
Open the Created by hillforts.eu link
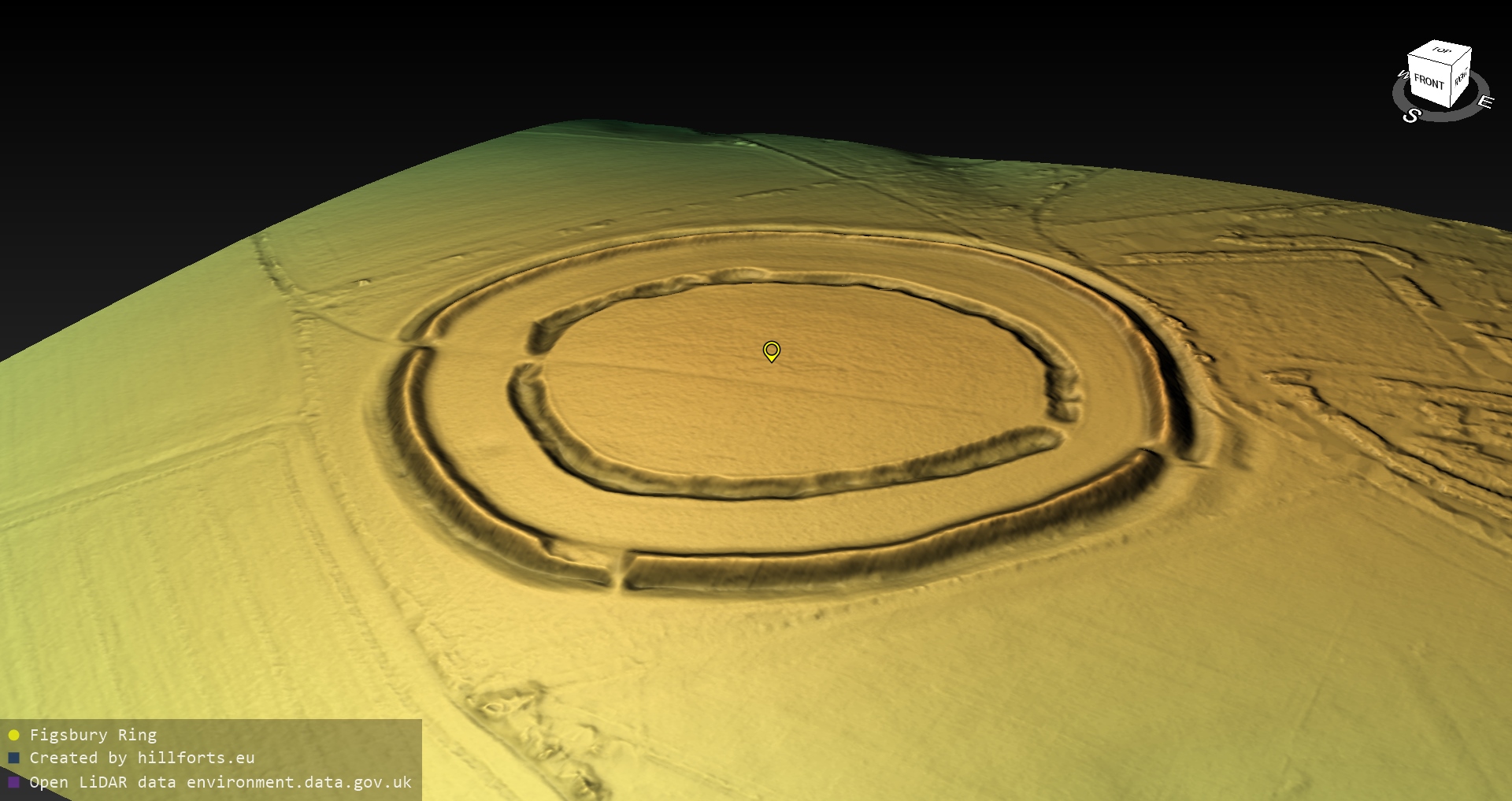tap(142, 758)
